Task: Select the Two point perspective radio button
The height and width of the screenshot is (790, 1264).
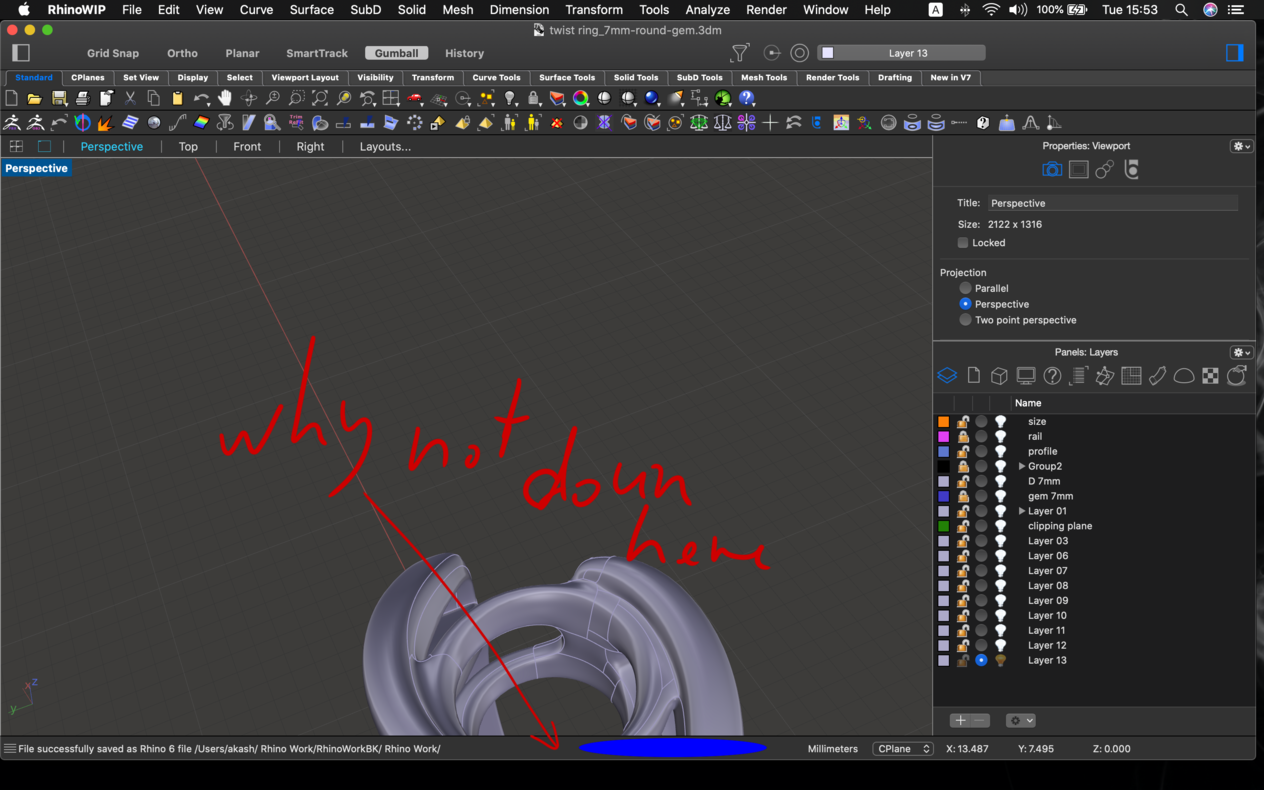Action: [965, 320]
